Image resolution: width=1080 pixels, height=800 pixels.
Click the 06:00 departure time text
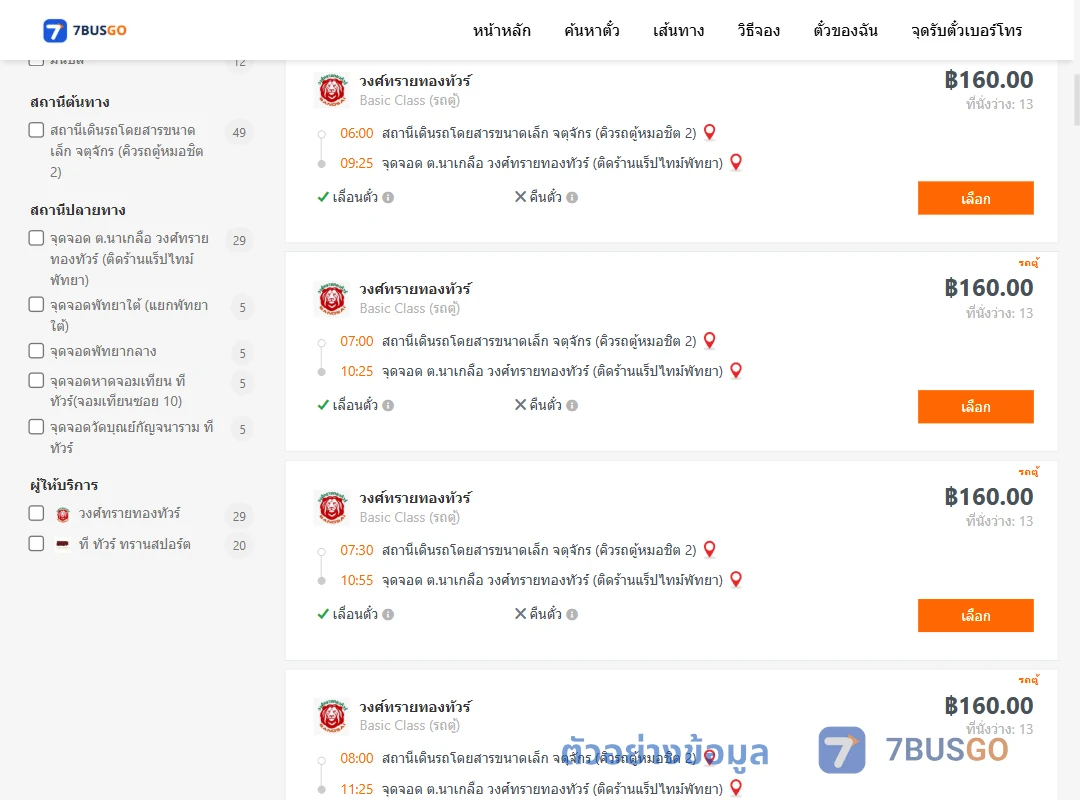356,133
